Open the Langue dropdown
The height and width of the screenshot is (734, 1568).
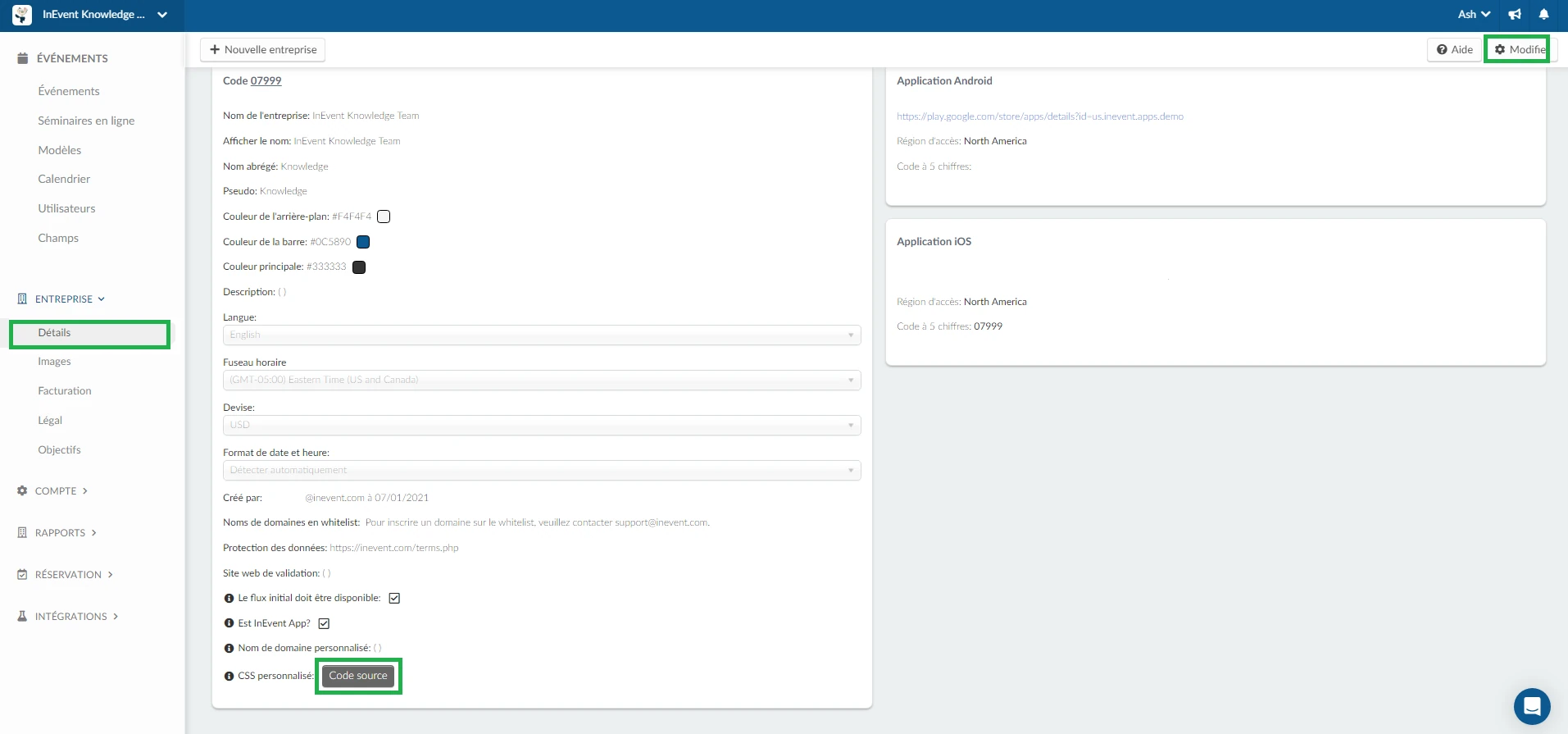[542, 335]
